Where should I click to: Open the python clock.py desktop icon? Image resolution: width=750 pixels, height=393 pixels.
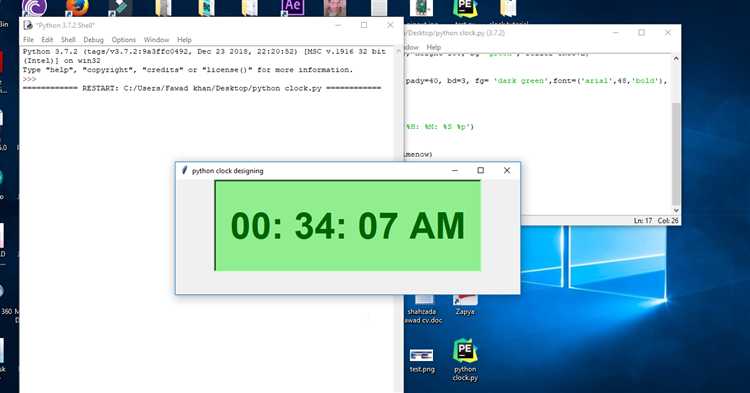coord(465,360)
